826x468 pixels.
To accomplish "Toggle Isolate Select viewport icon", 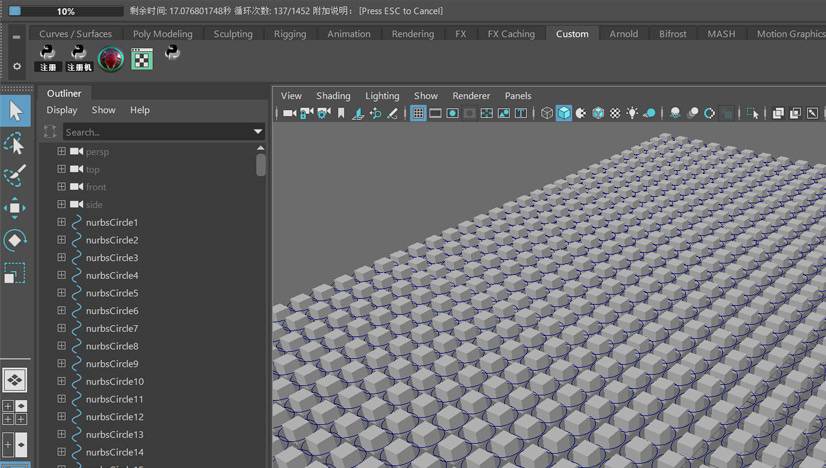I will pyautogui.click(x=753, y=113).
